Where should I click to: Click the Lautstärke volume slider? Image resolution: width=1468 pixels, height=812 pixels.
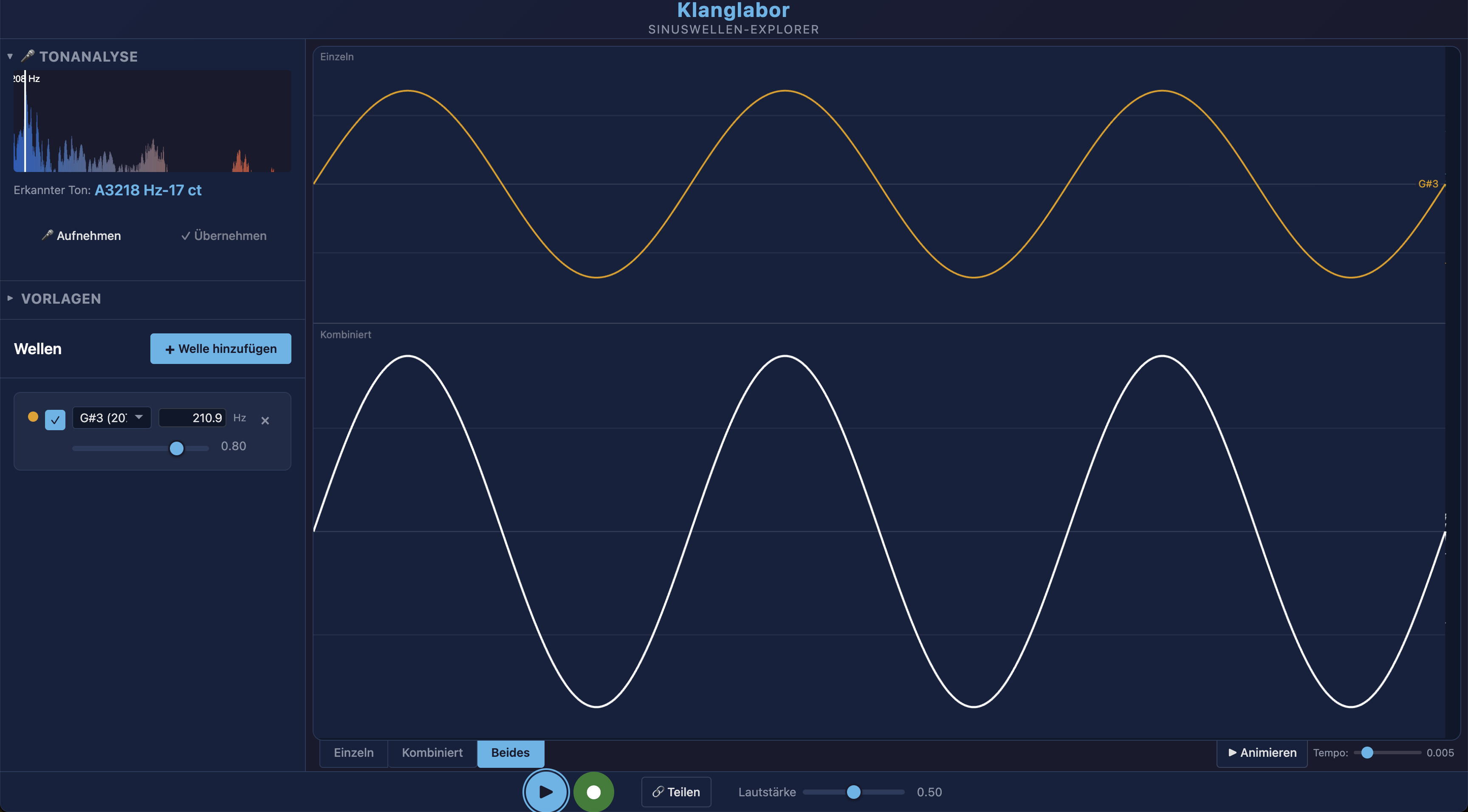(853, 792)
